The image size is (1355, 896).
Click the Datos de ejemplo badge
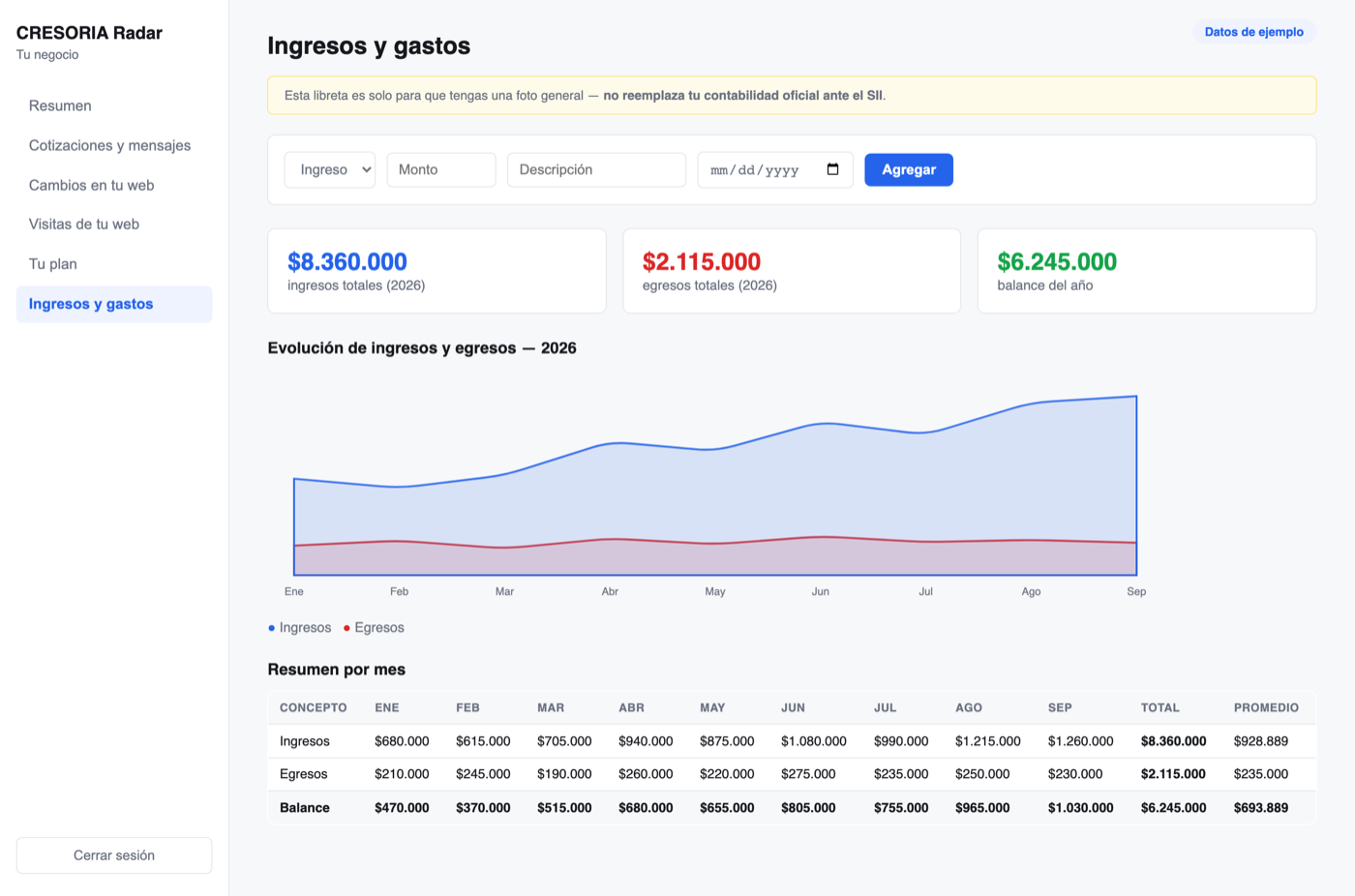[1253, 32]
